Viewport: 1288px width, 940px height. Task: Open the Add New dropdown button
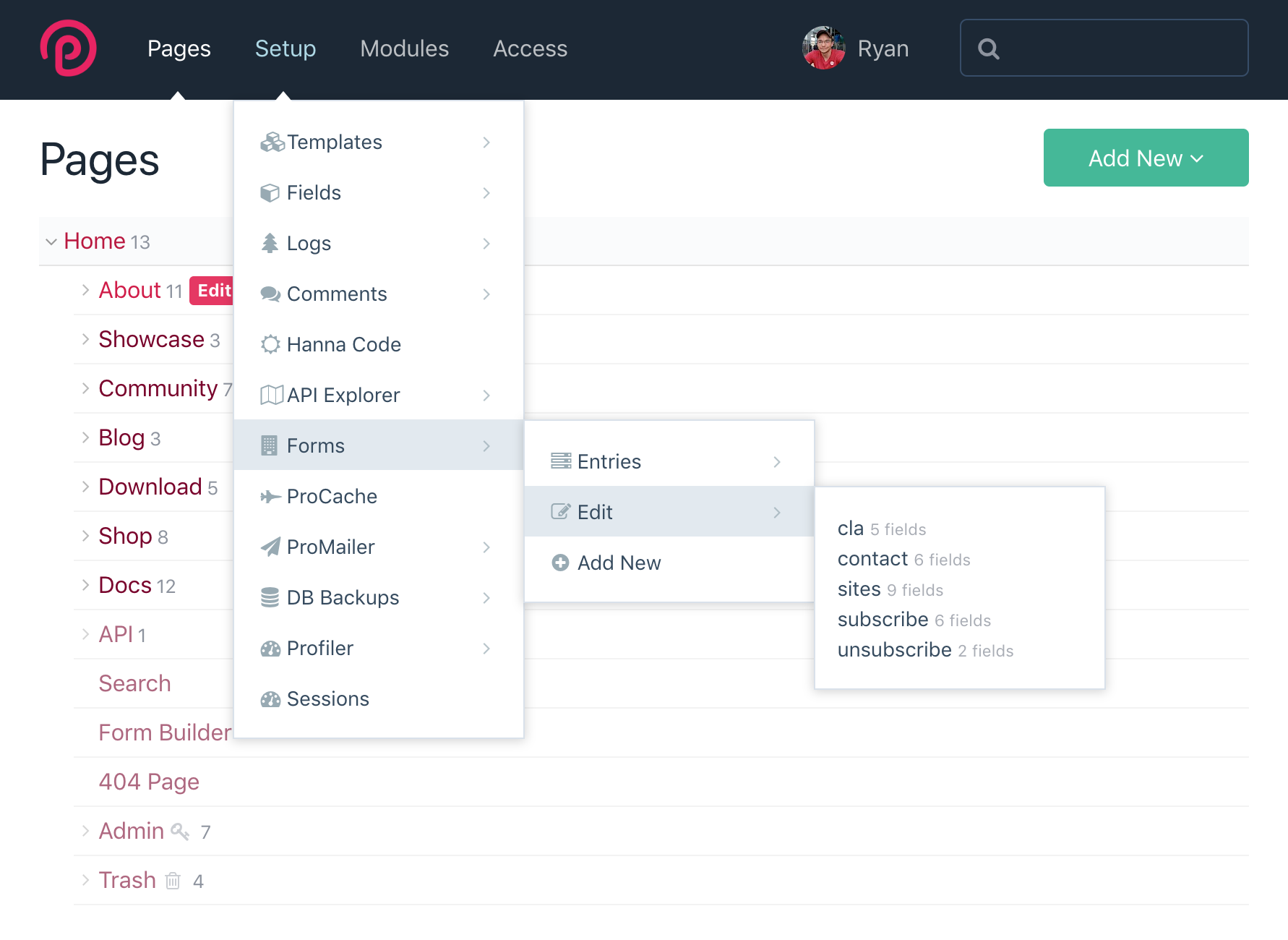(x=1146, y=158)
